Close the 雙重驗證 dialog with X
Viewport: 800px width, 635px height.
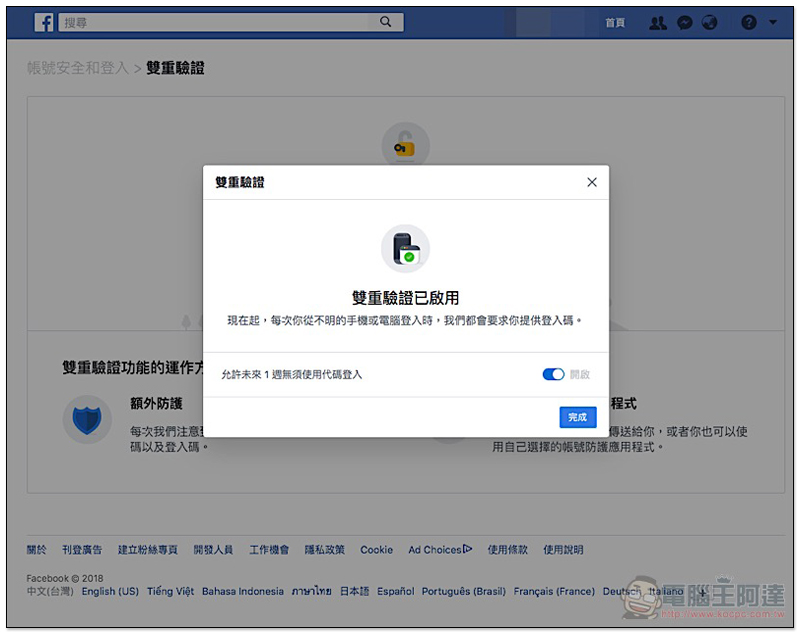coord(592,182)
